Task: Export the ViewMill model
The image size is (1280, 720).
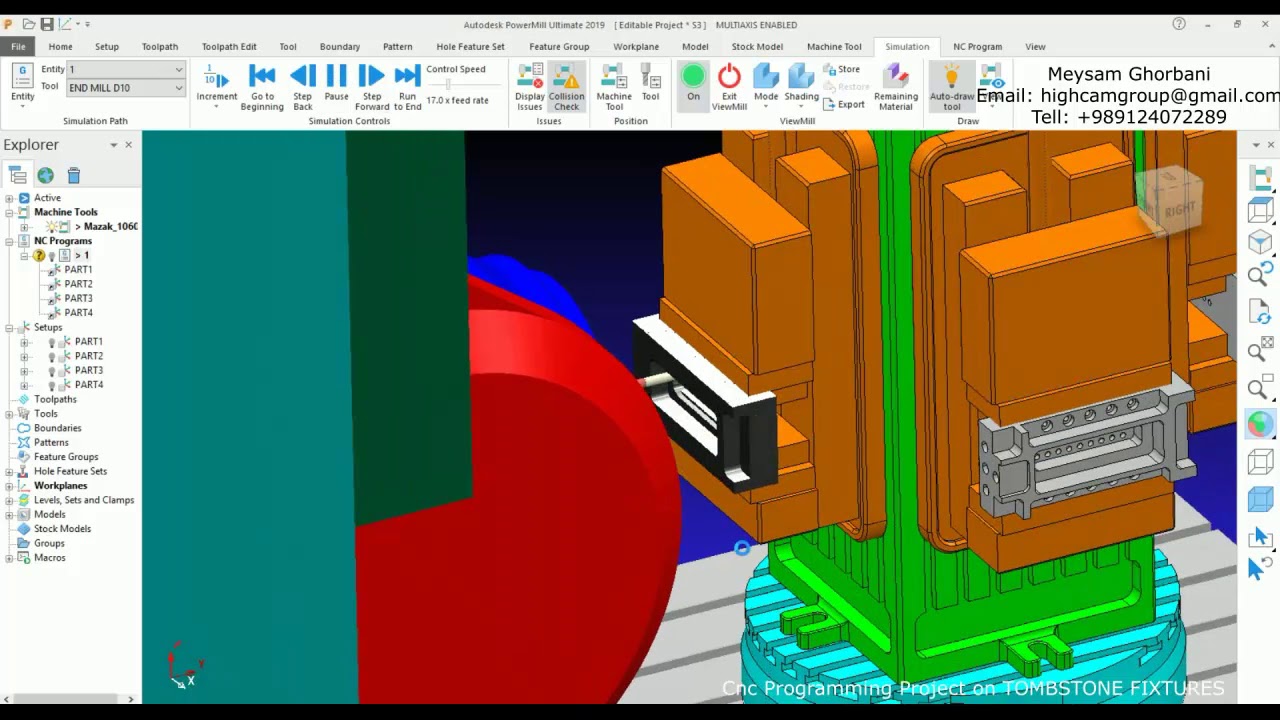Action: [843, 104]
